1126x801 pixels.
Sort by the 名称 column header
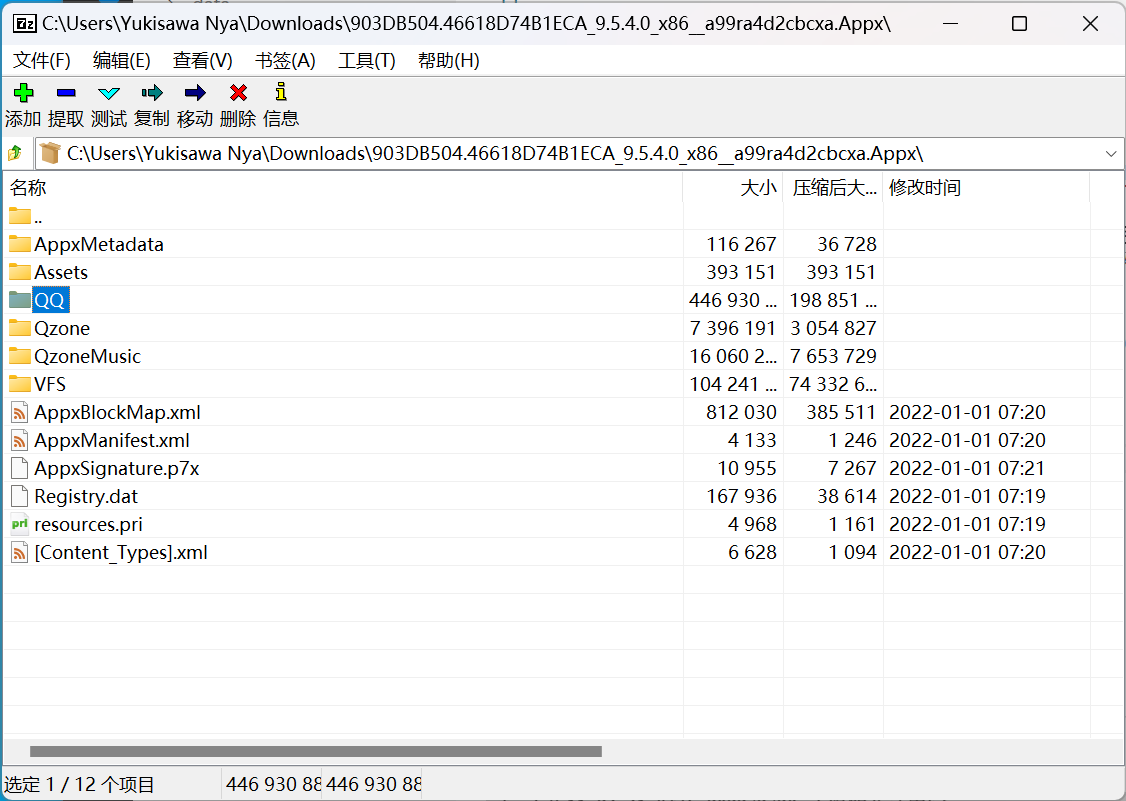(28, 188)
